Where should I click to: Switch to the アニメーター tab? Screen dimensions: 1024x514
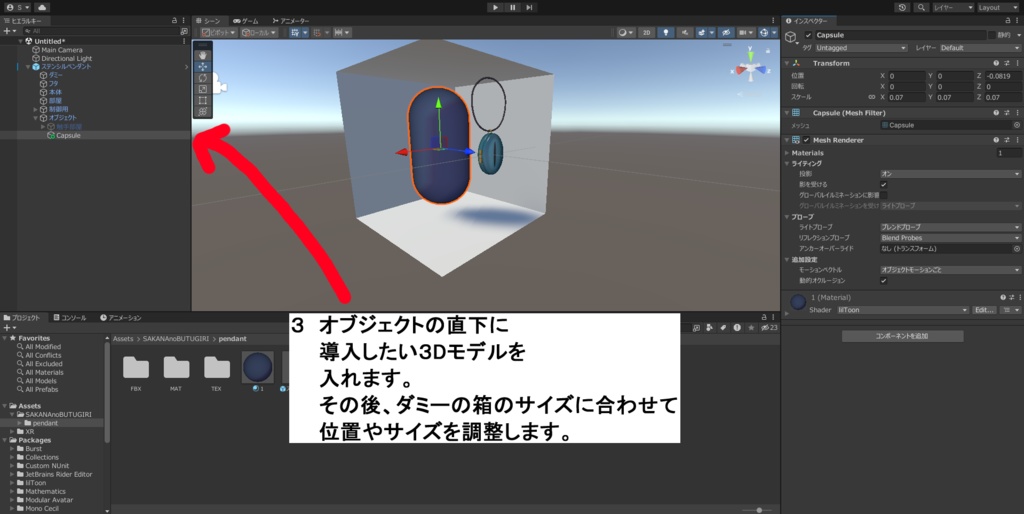coord(291,21)
